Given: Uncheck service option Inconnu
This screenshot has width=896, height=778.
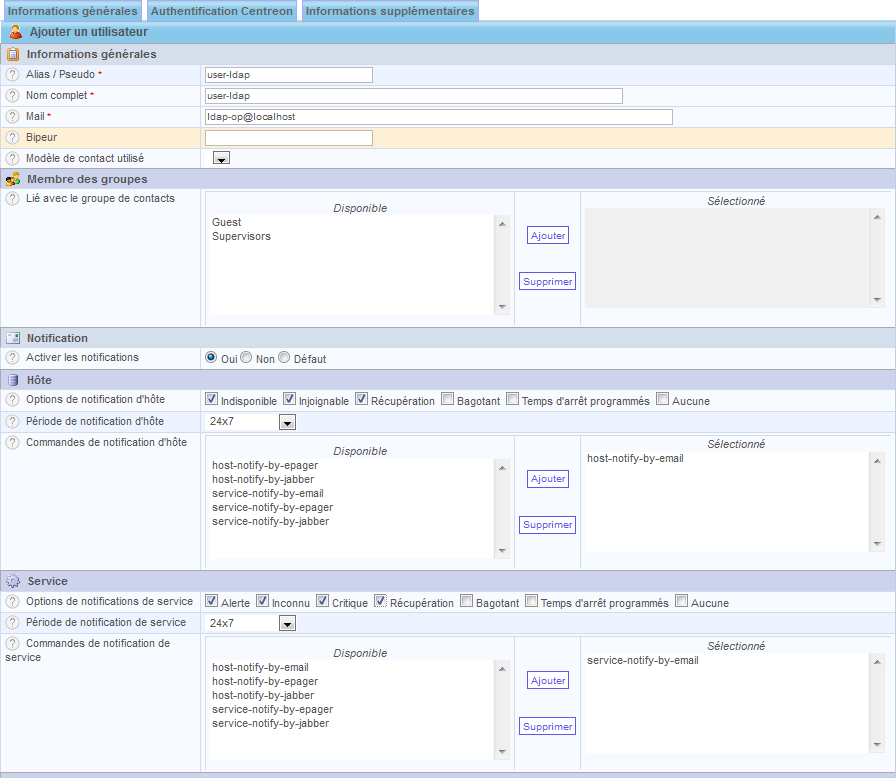Looking at the screenshot, I should coord(262,601).
